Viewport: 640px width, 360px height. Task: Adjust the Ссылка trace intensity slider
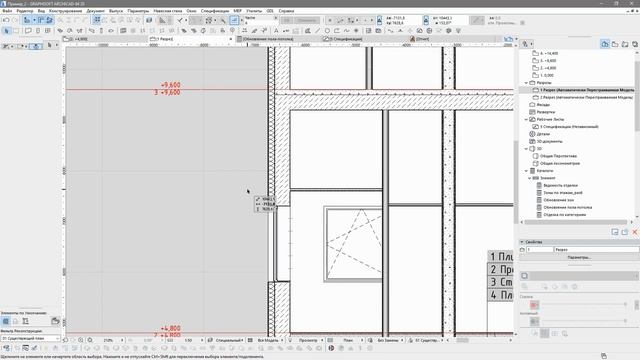coord(584,304)
